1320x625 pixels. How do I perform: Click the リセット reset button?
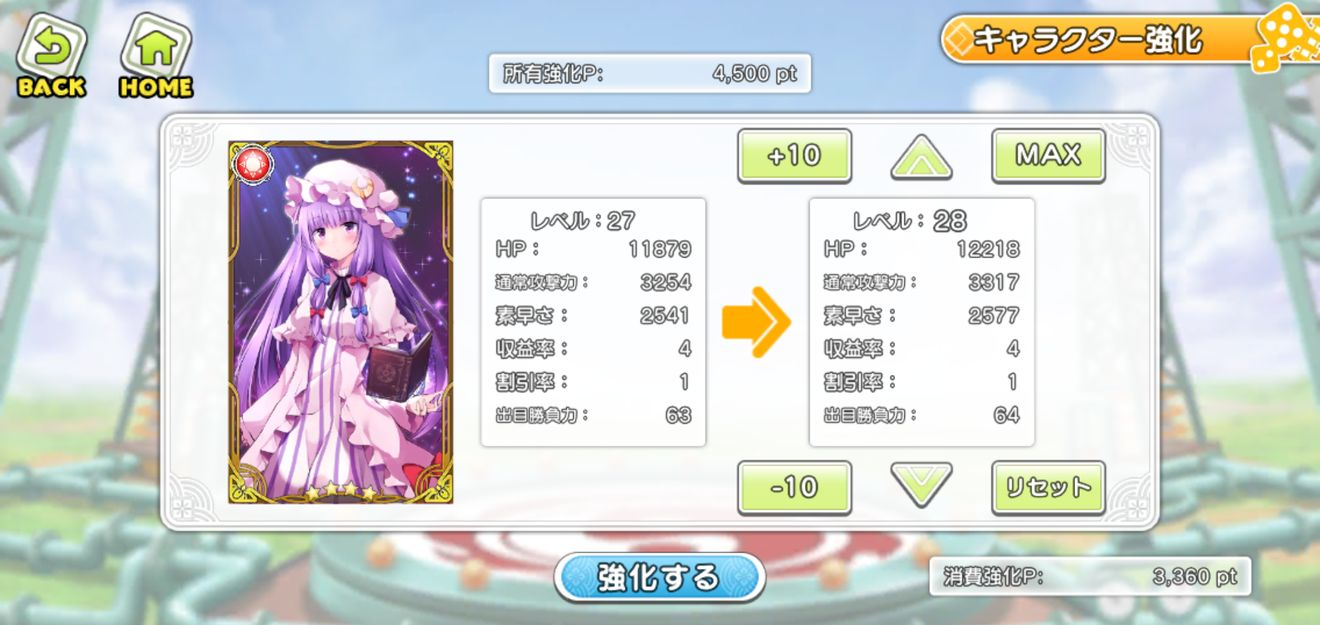1048,488
